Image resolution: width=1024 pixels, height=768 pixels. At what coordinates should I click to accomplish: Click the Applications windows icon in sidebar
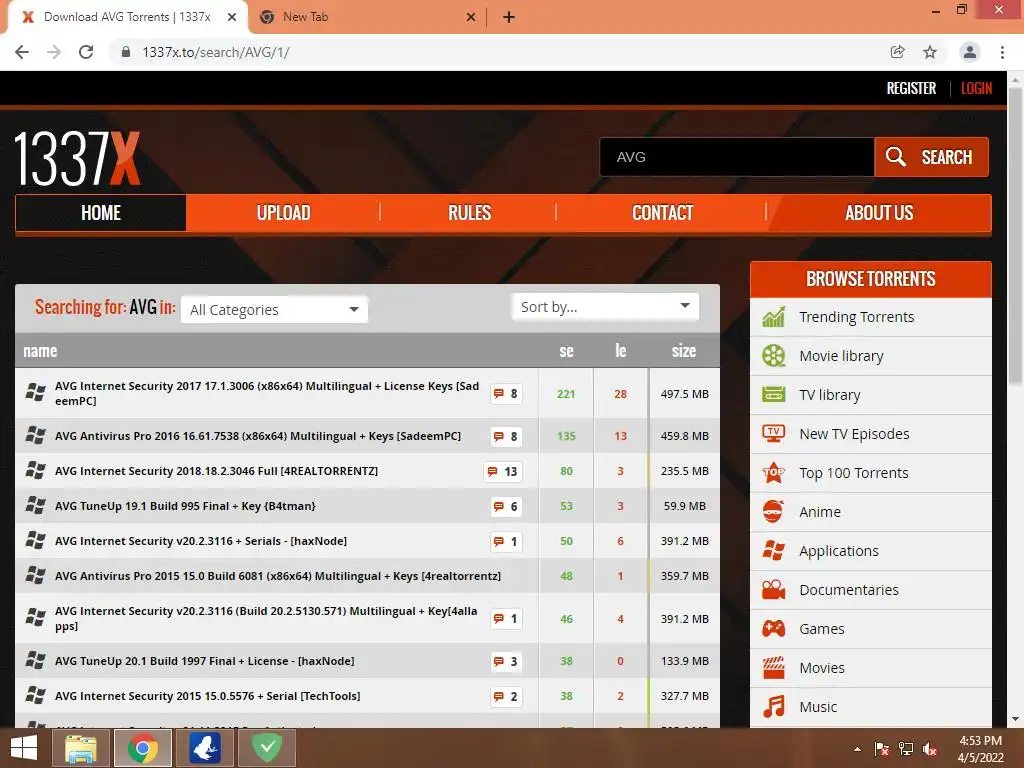(773, 551)
